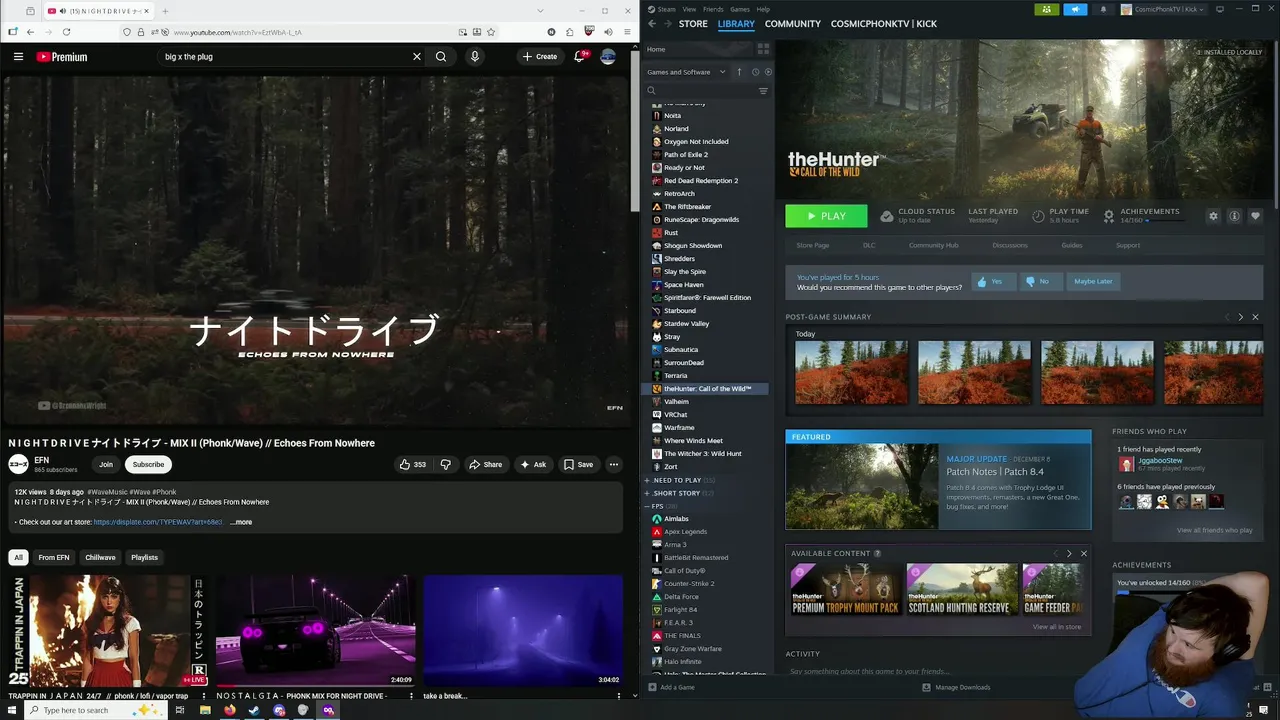Screen dimensions: 1280x720
Task: Click the YouTube page scrollbar
Action: [634, 130]
